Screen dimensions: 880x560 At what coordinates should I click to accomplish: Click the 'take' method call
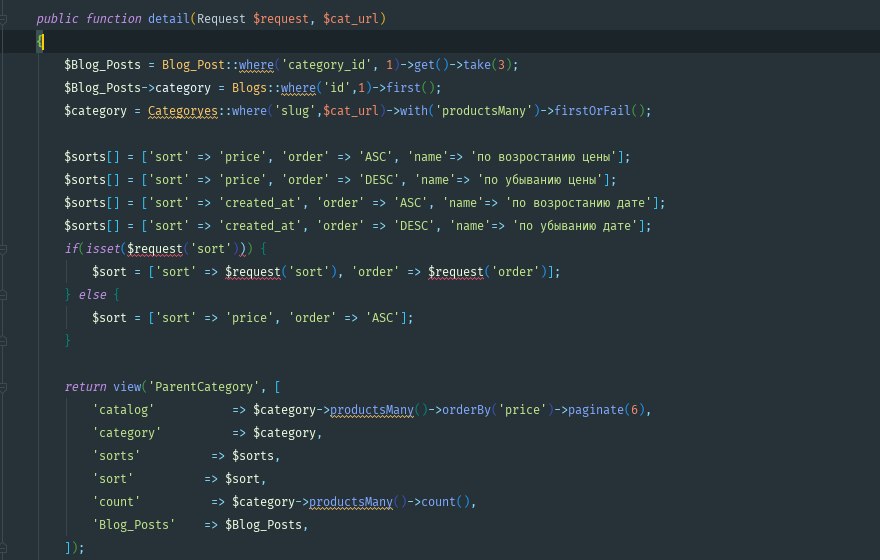pyautogui.click(x=477, y=65)
